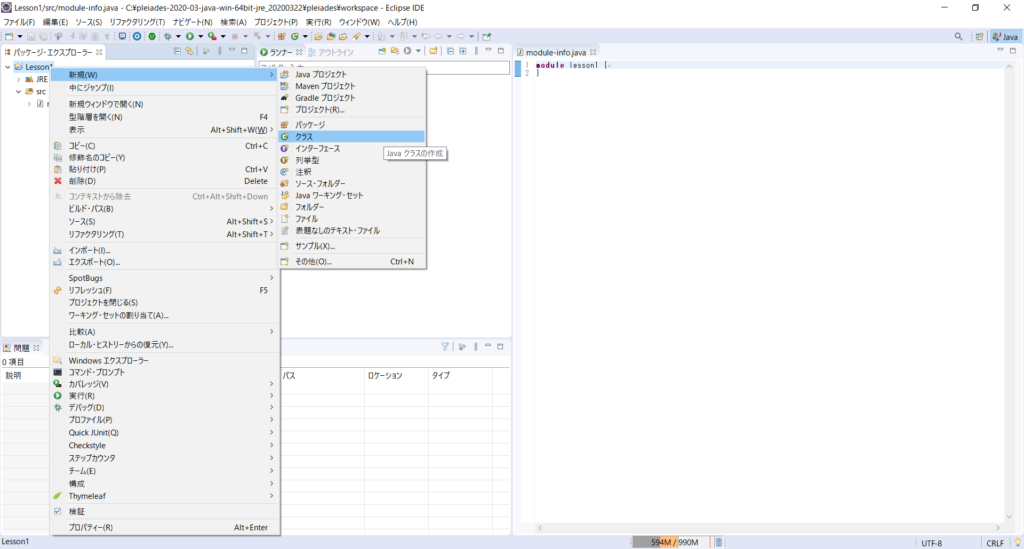
Task: Click New Java Package toolbar icon
Action: (282, 37)
